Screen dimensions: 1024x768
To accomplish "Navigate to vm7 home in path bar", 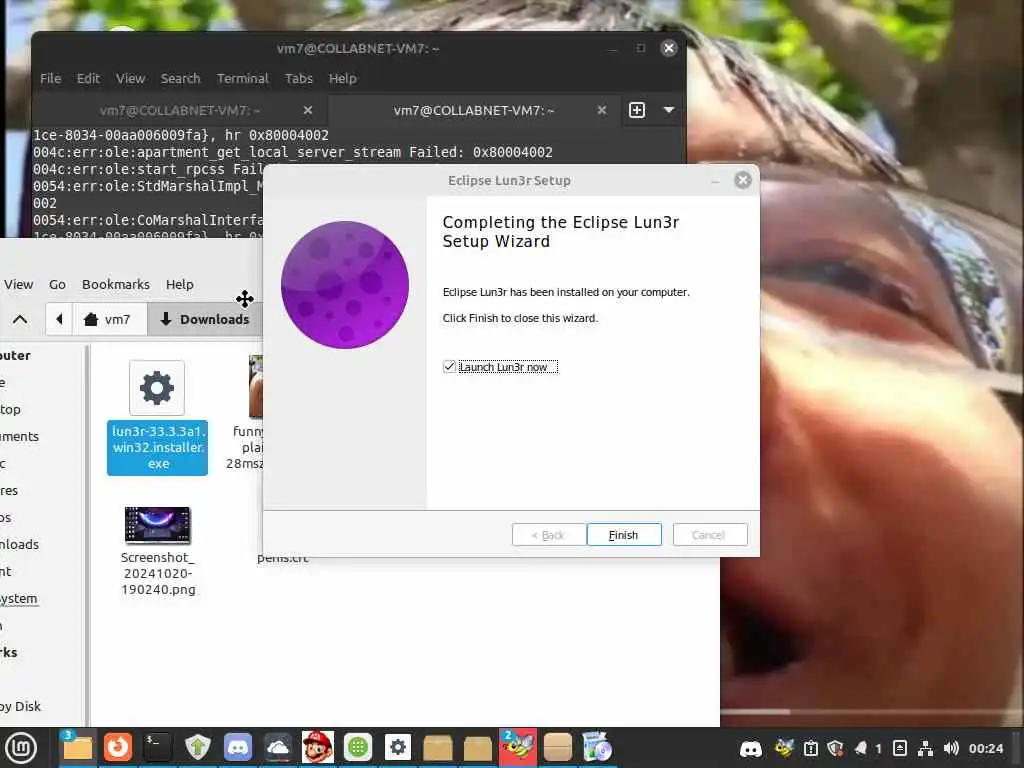I will point(109,319).
